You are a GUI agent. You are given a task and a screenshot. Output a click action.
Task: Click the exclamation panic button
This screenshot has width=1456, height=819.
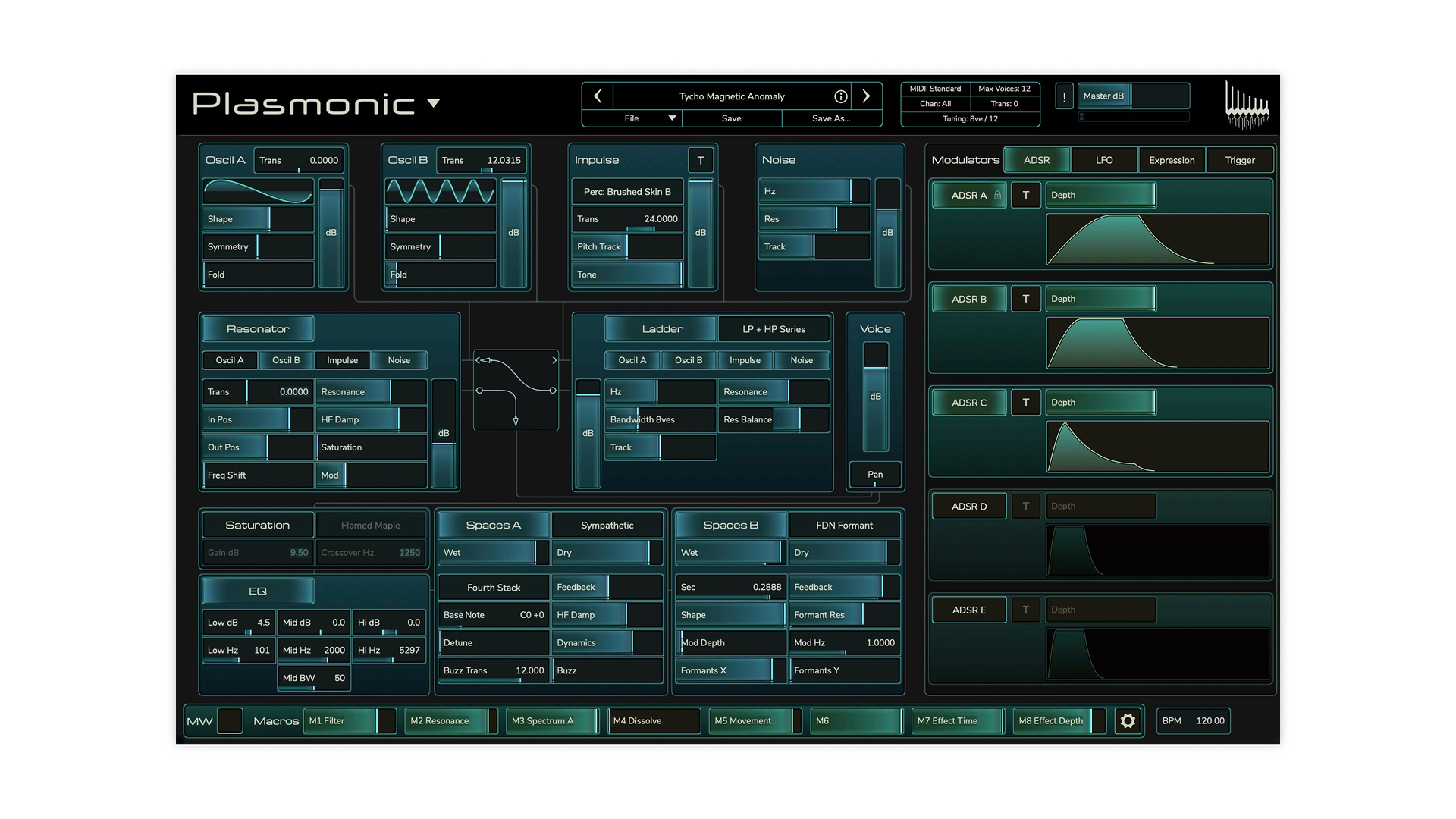point(1064,97)
